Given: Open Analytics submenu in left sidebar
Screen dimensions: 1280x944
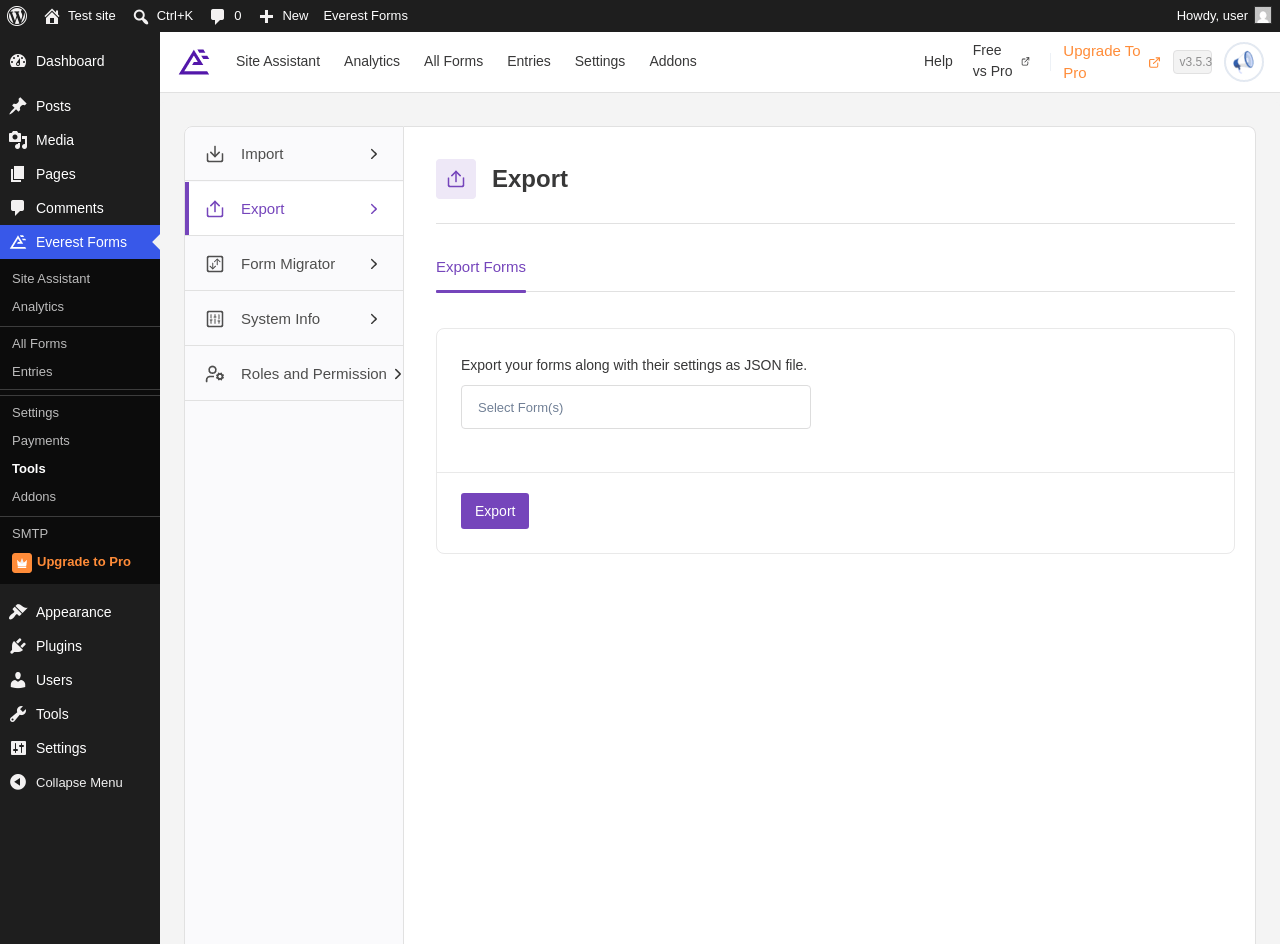Looking at the screenshot, I should click(x=38, y=307).
